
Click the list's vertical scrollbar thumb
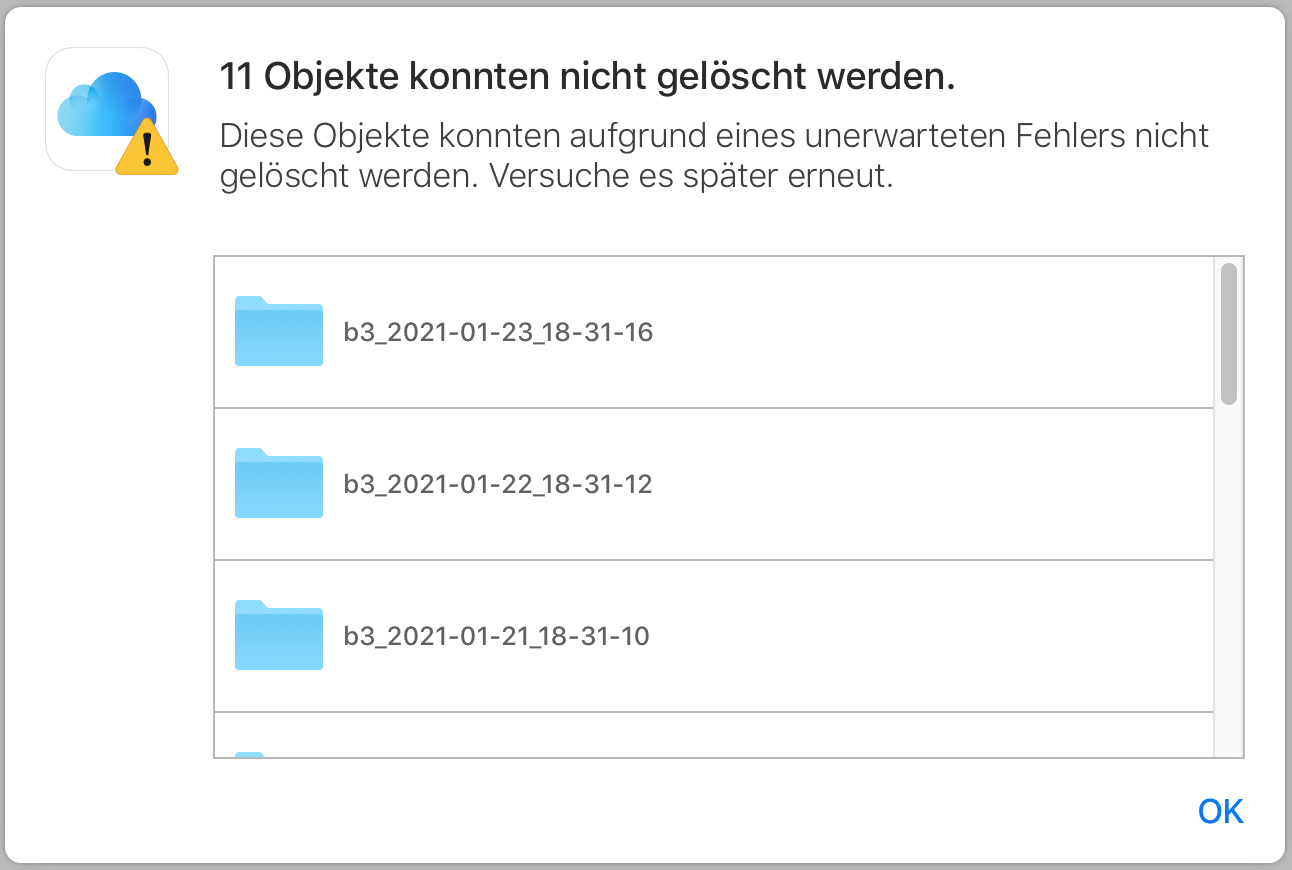pyautogui.click(x=1229, y=333)
